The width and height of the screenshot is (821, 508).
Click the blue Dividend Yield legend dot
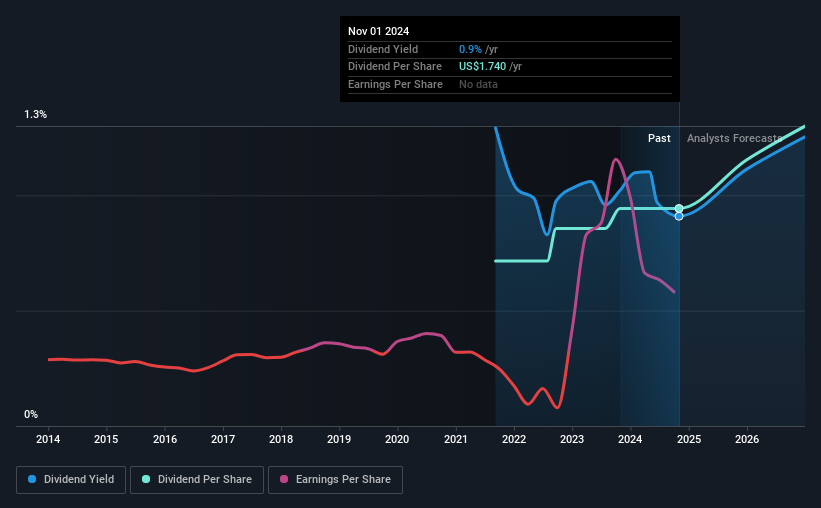[32, 479]
